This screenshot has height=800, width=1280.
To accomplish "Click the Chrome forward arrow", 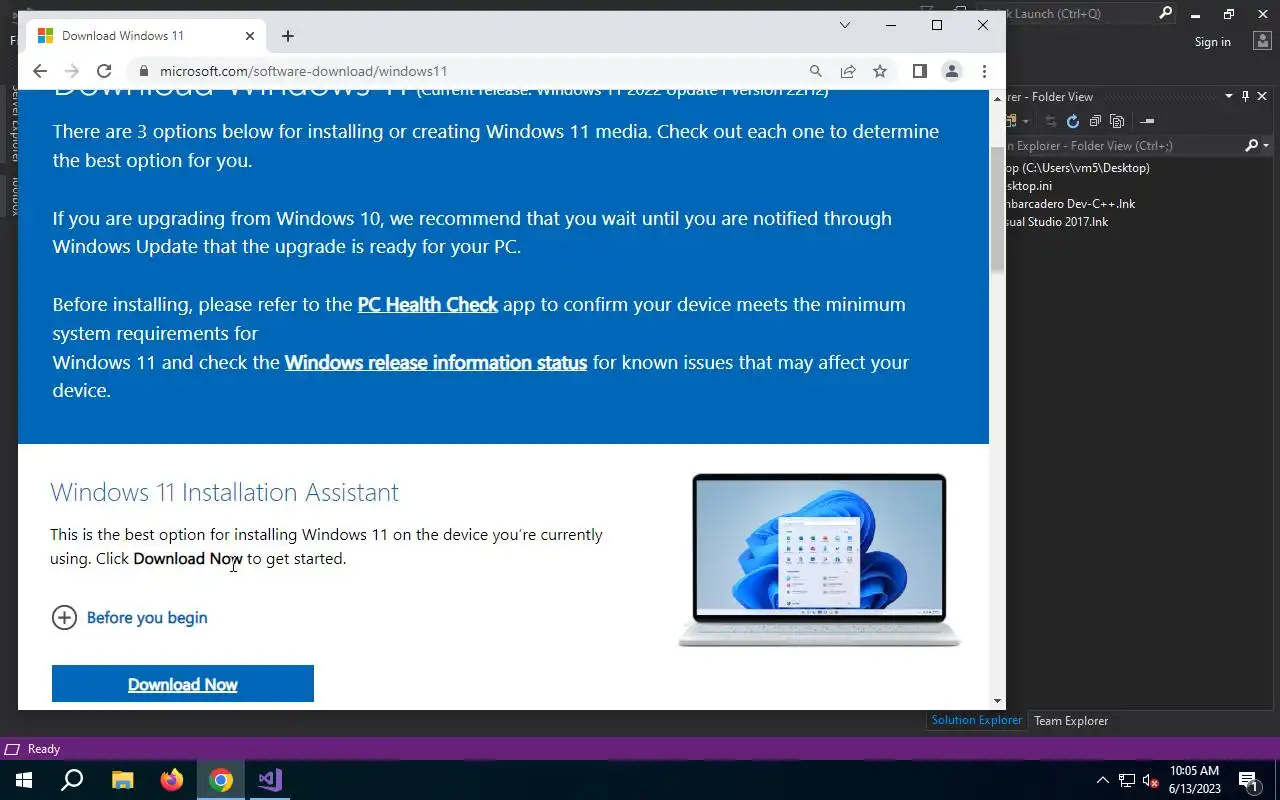I will 71,71.
